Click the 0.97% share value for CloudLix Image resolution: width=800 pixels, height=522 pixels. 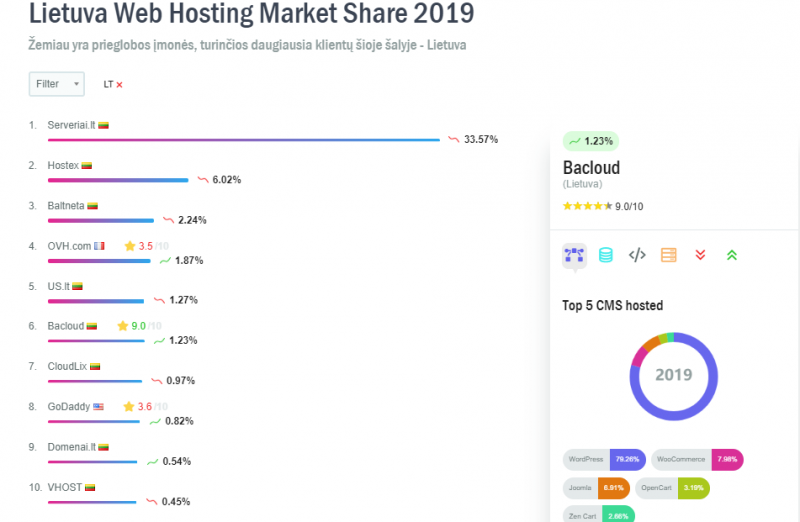pos(181,381)
